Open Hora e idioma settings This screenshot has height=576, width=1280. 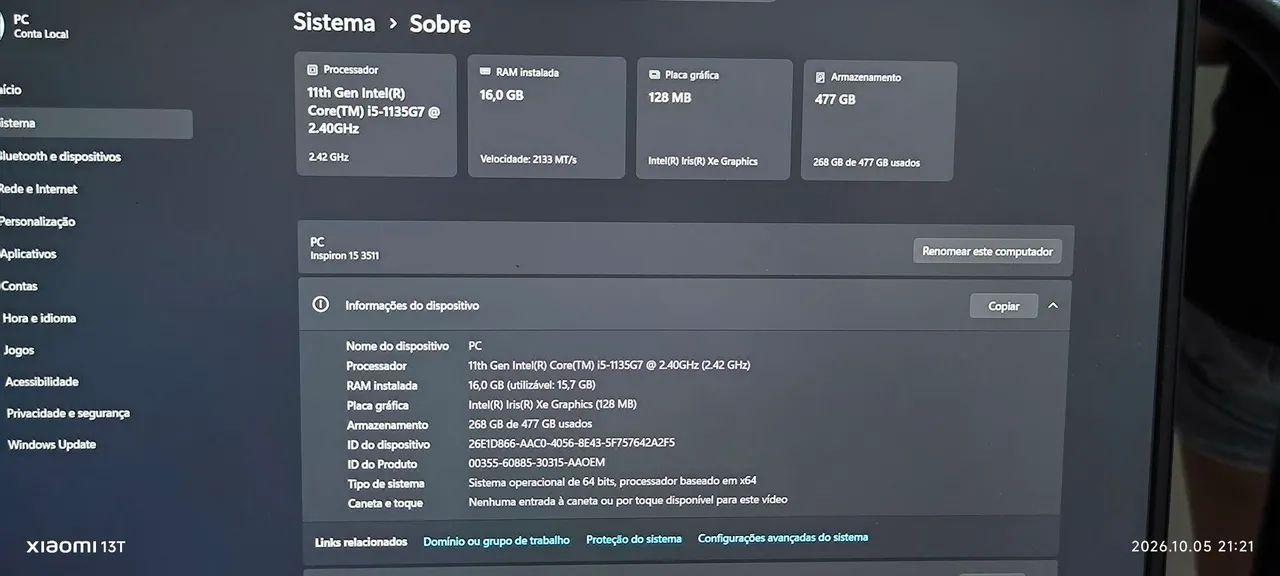tap(40, 318)
